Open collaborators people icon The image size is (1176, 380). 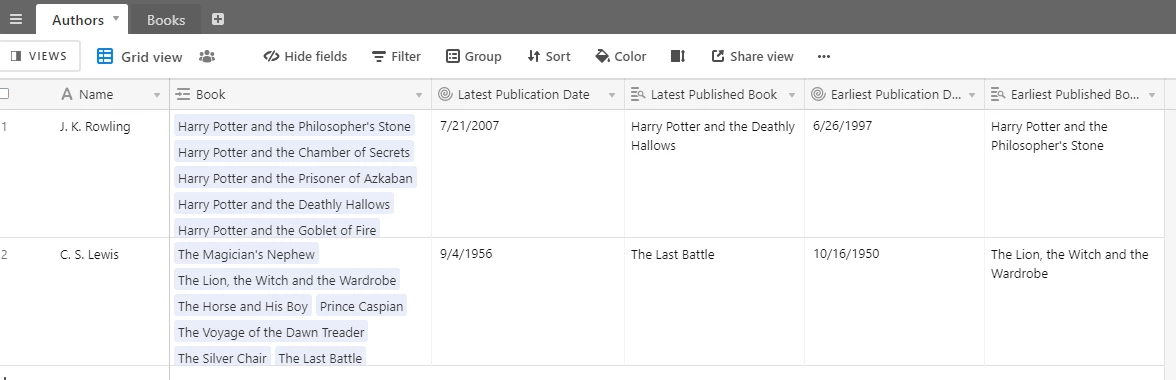point(207,56)
